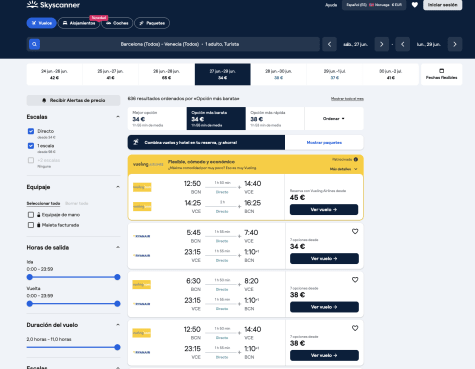Check Maleta facturada filter
The height and width of the screenshot is (369, 475).
(x=31, y=225)
